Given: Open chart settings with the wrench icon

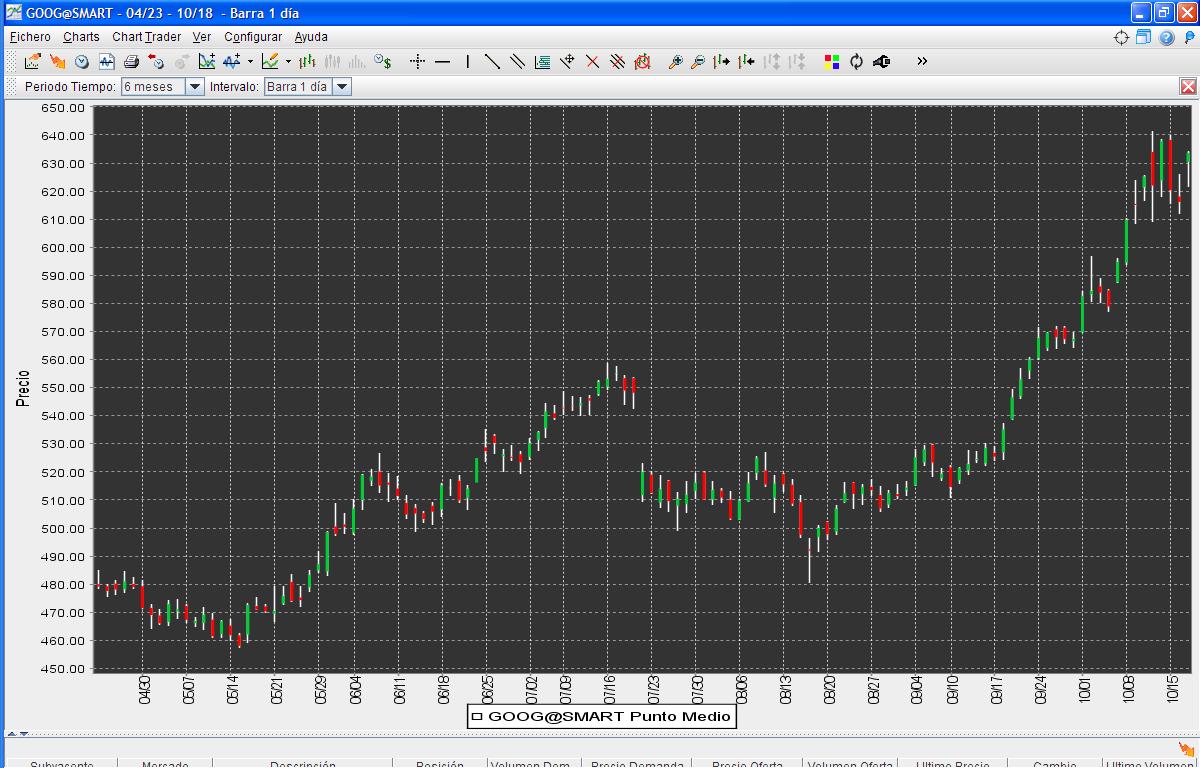Looking at the screenshot, I should (x=881, y=61).
